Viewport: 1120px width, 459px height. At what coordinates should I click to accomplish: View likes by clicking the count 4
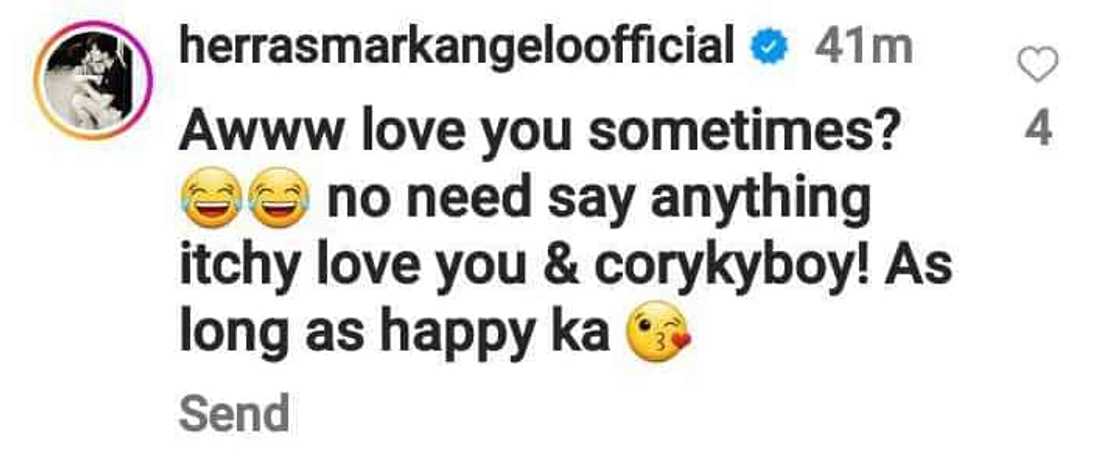coord(1038,131)
